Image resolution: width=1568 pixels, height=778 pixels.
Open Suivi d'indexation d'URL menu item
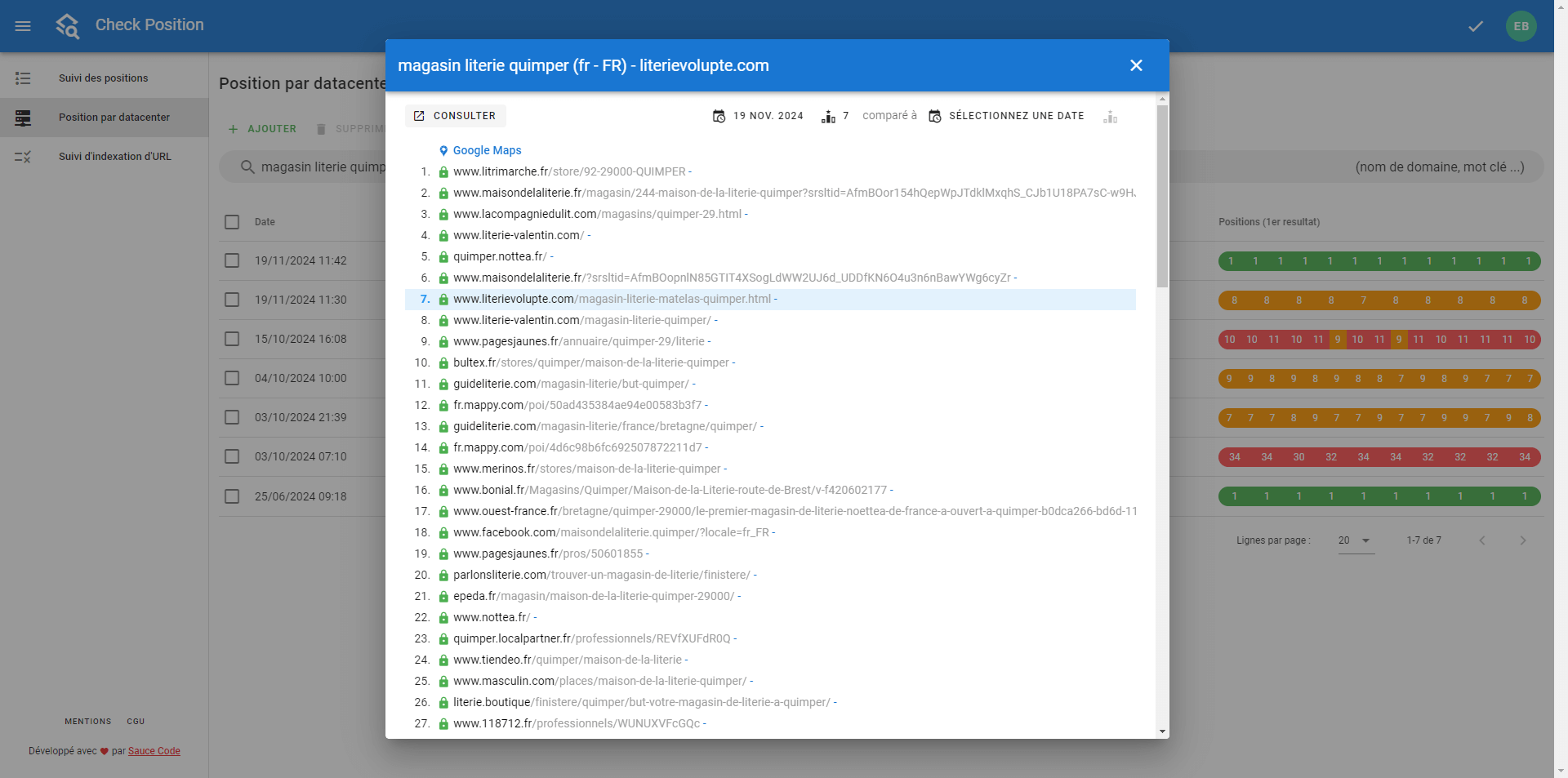pos(104,157)
